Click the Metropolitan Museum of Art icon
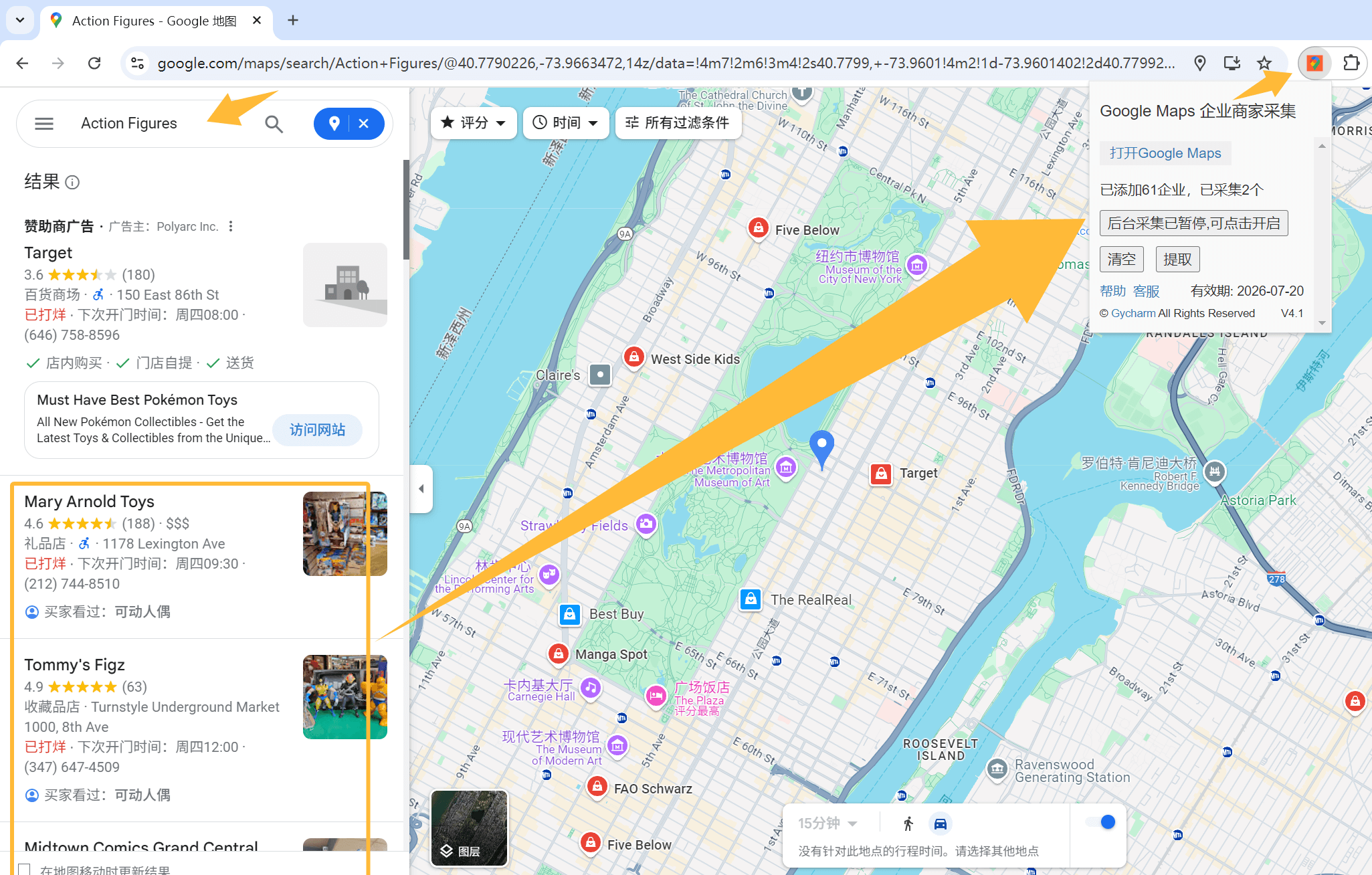The width and height of the screenshot is (1372, 875). [x=786, y=468]
